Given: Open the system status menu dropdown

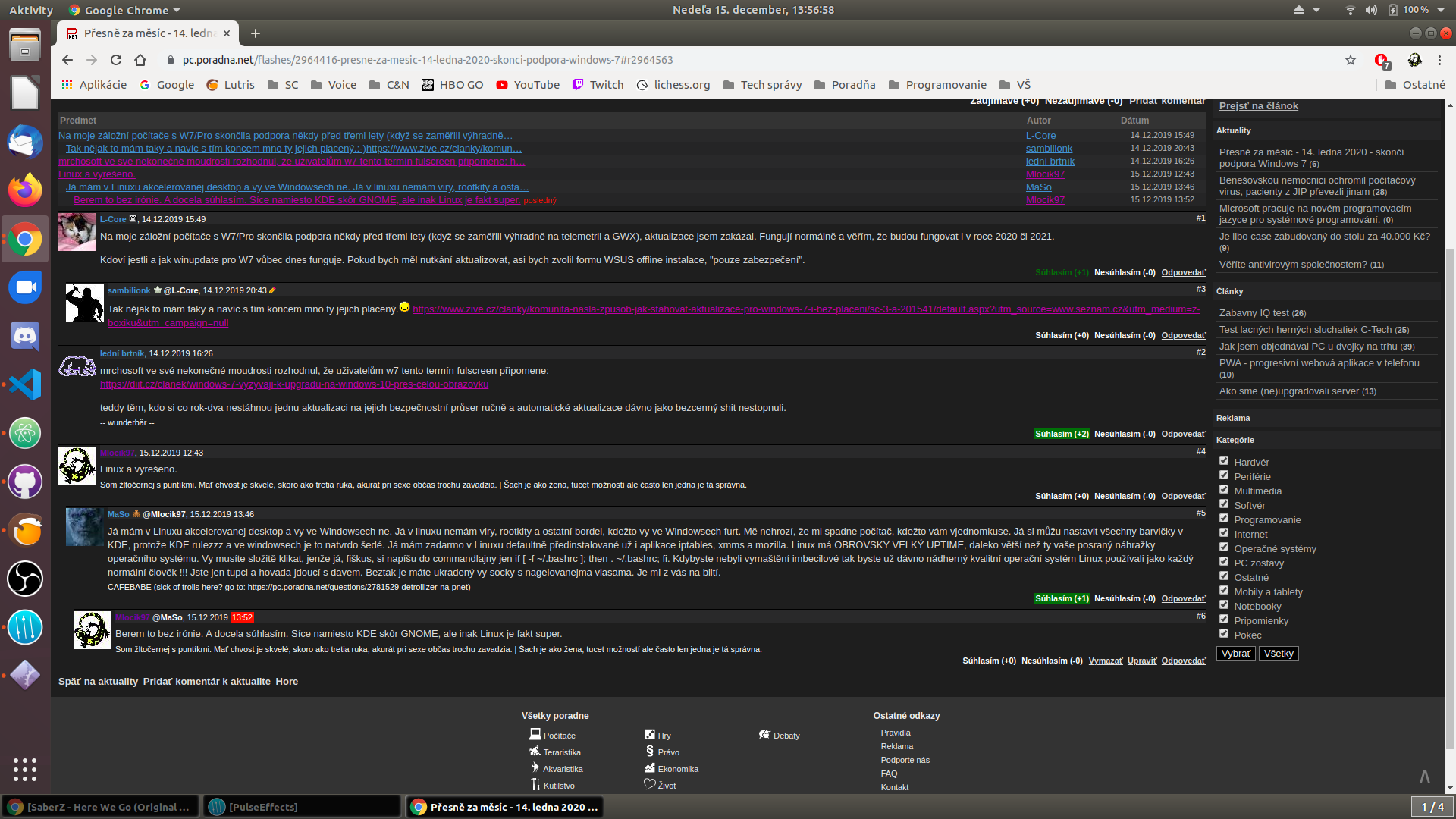Looking at the screenshot, I should click(x=1439, y=10).
